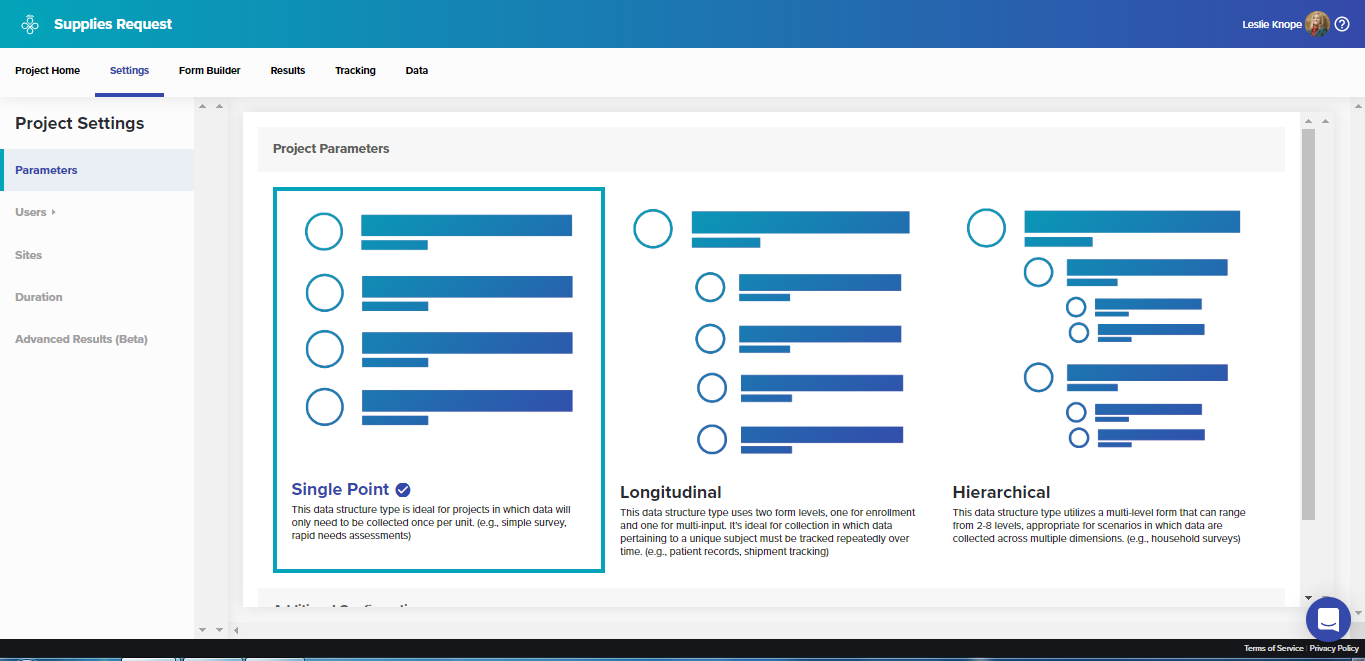Click the Project Settings heading
The width and height of the screenshot is (1365, 661).
click(x=80, y=124)
